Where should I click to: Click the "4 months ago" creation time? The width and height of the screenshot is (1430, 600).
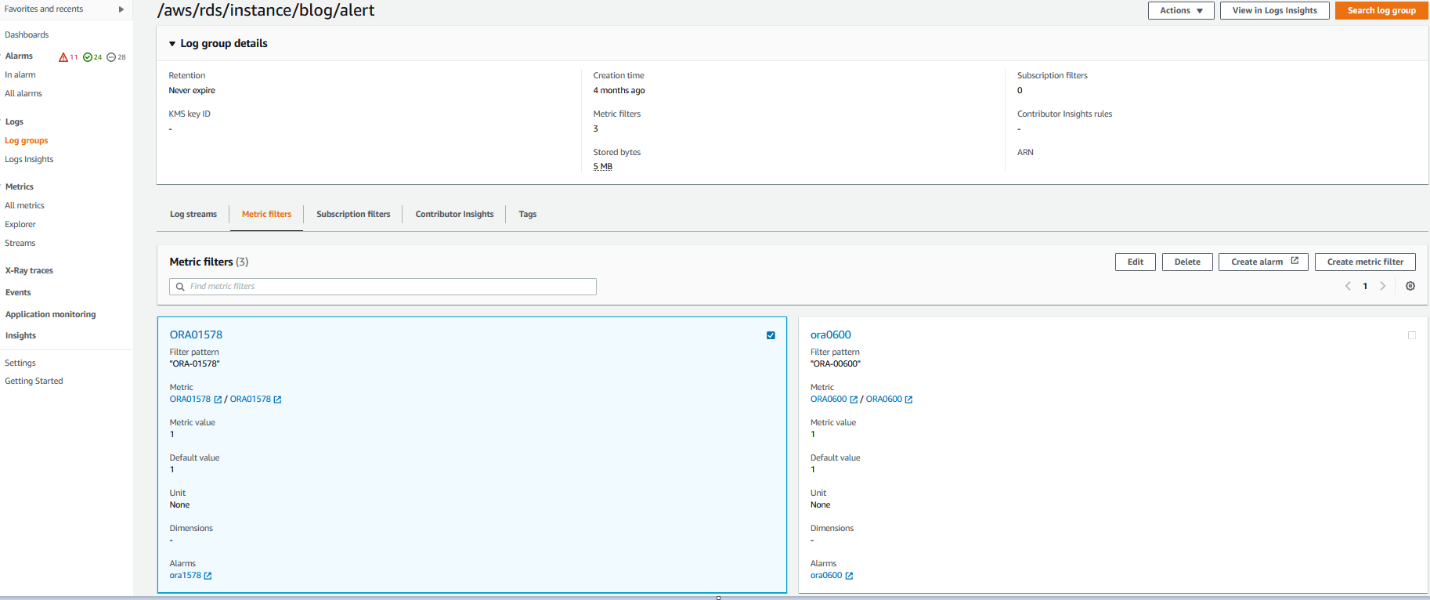click(619, 91)
